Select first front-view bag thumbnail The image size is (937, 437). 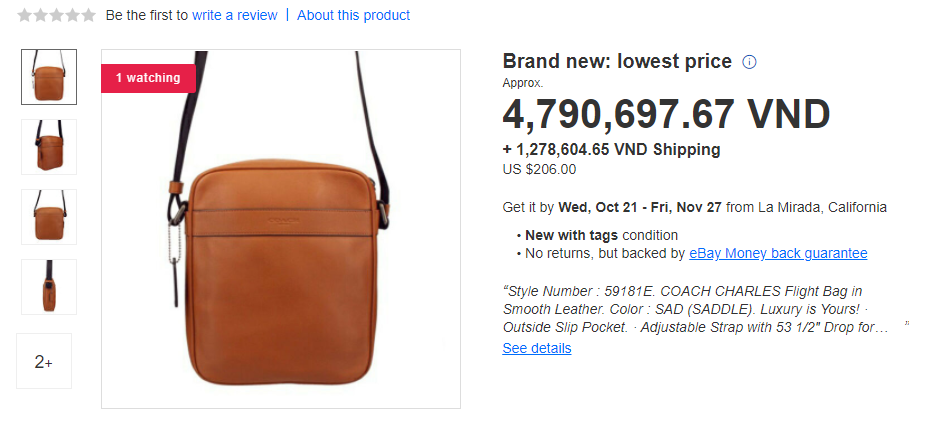click(49, 77)
